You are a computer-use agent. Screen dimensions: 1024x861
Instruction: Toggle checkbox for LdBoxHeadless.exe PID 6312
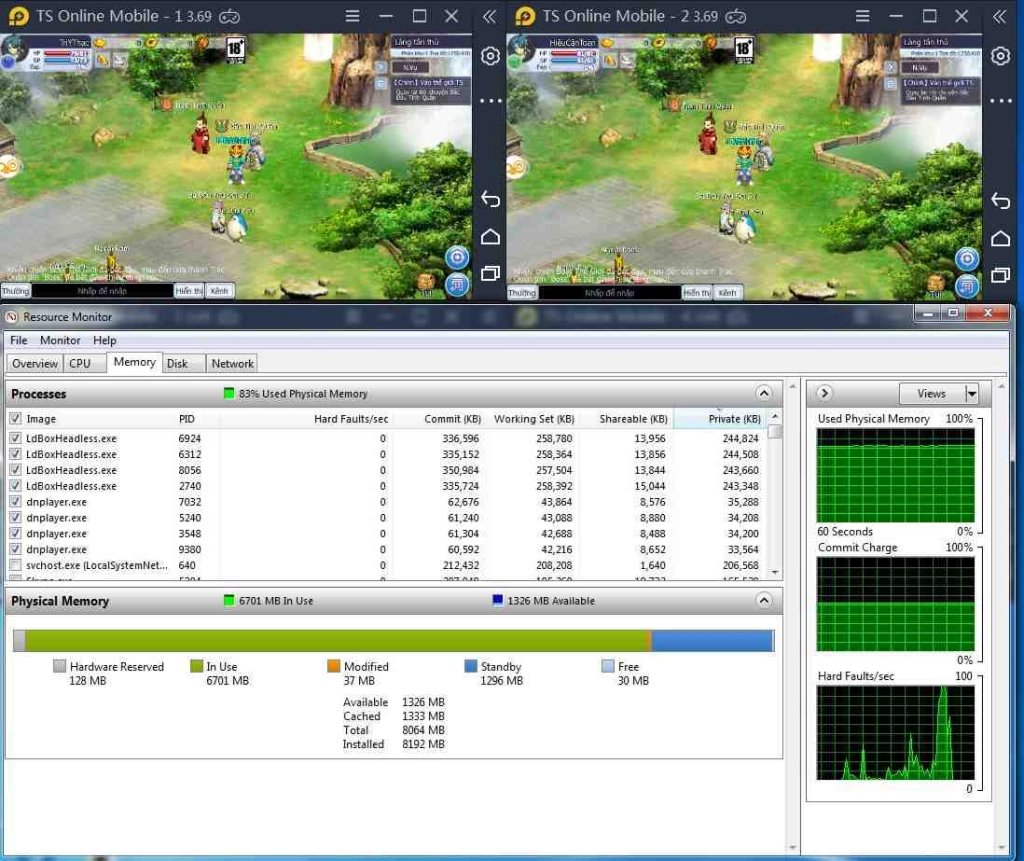(x=16, y=453)
